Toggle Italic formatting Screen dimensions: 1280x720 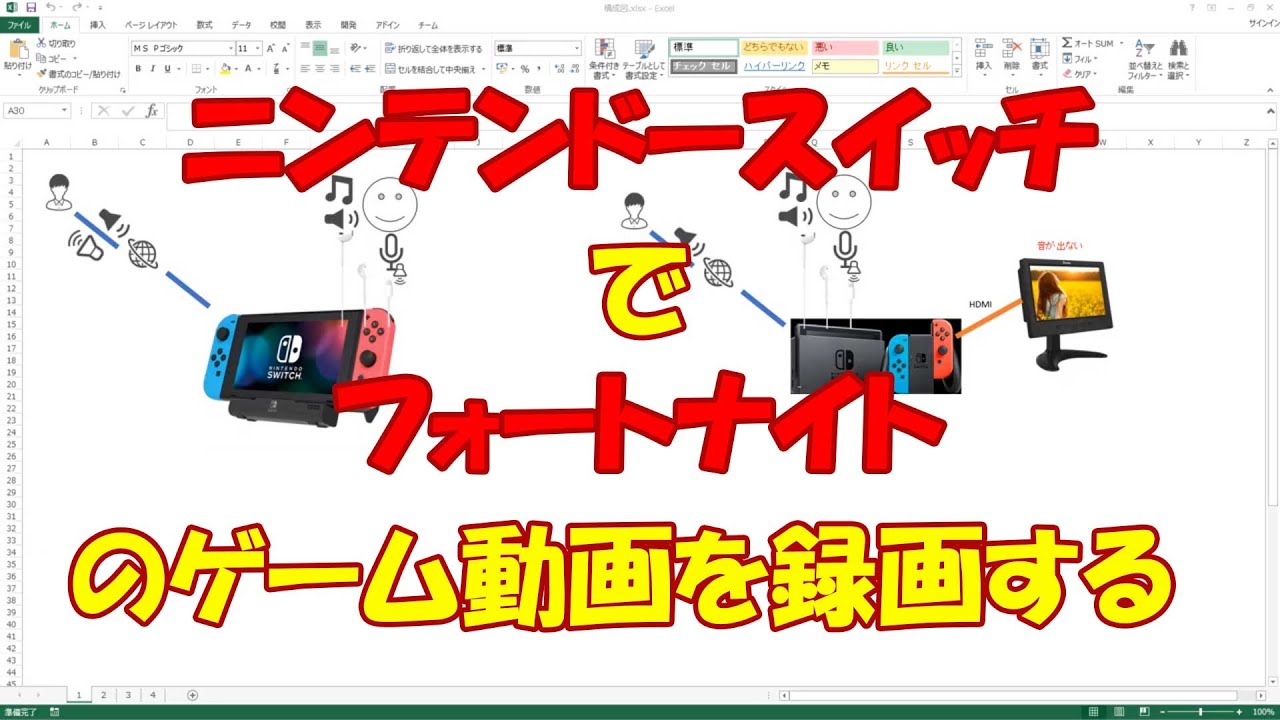coord(152,69)
